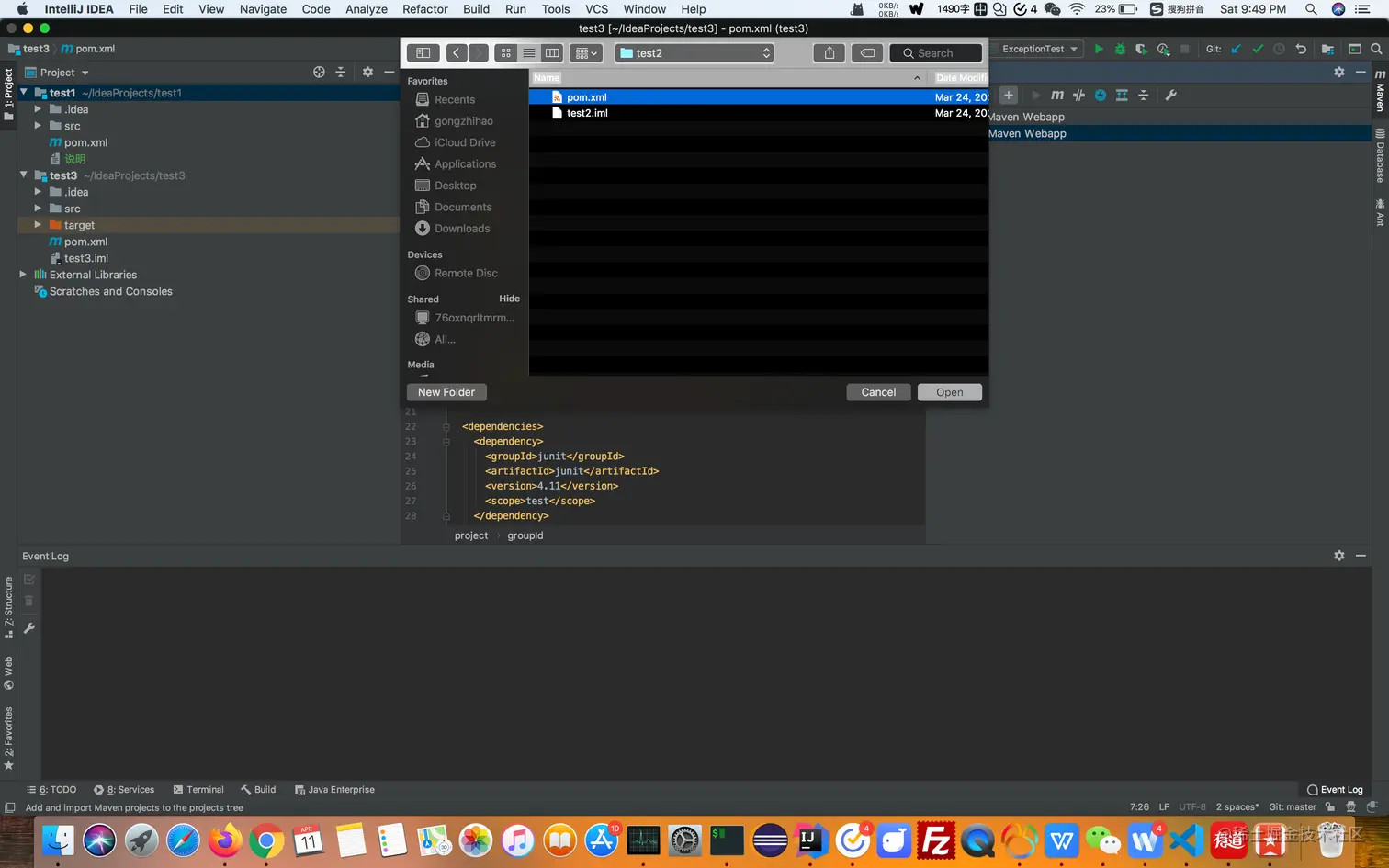Click the edit tags icon in file dialog
Screen dimensions: 1389x868
coord(867,53)
